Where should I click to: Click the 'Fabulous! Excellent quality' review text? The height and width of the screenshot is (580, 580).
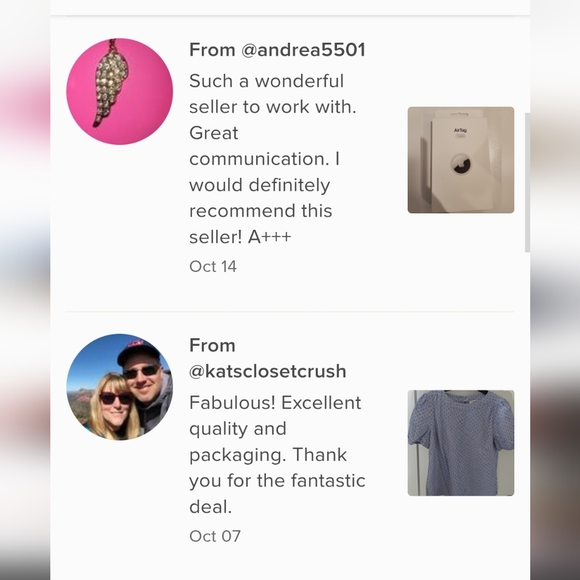pos(275,416)
